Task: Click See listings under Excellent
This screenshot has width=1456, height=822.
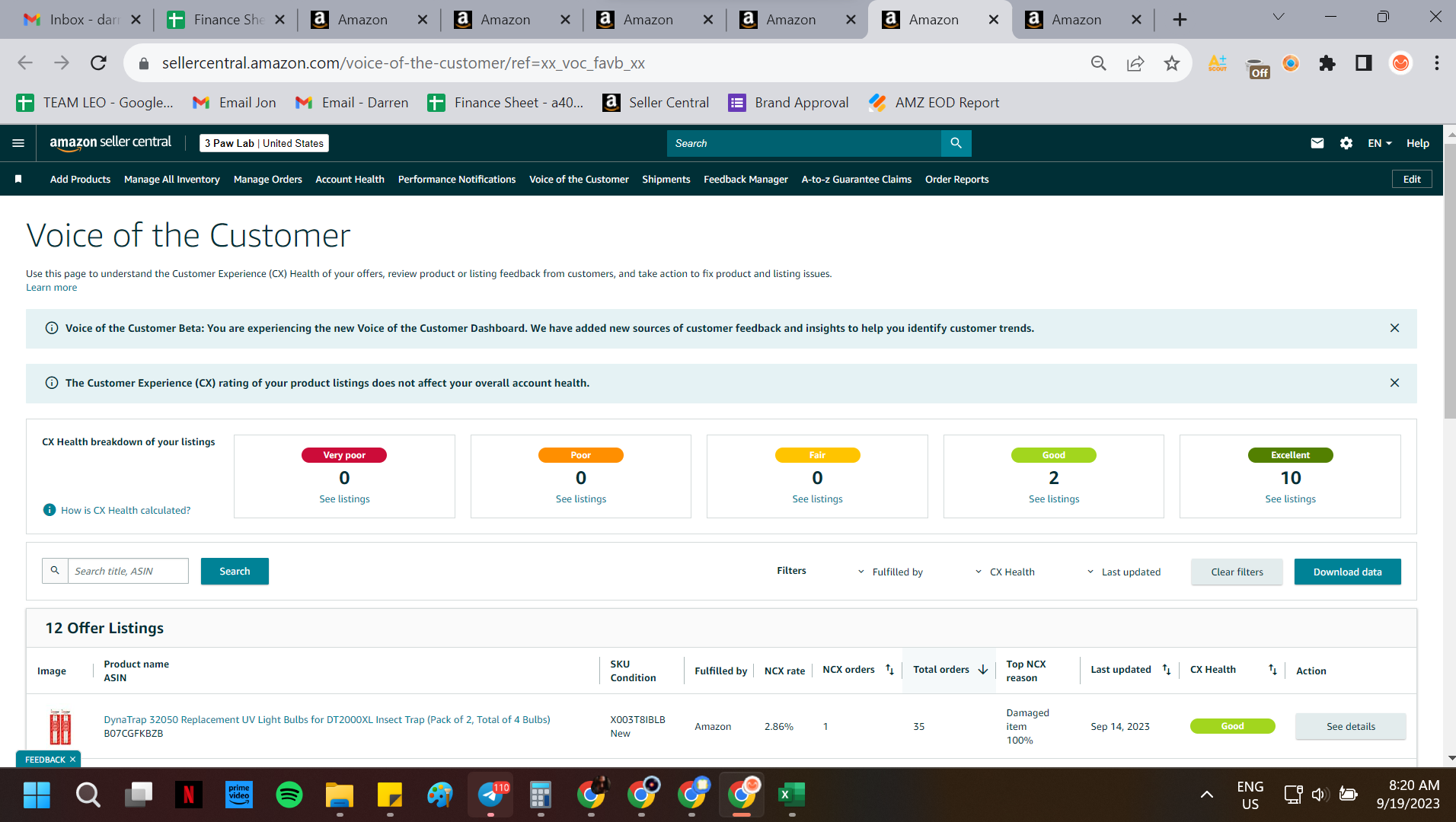Action: click(1290, 499)
